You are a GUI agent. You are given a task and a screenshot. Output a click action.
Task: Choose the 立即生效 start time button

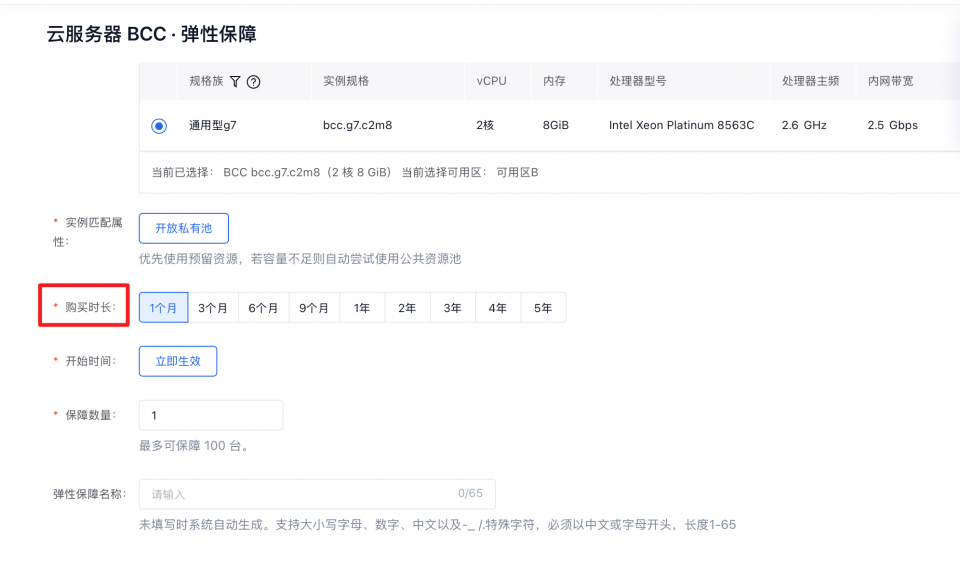pos(178,361)
